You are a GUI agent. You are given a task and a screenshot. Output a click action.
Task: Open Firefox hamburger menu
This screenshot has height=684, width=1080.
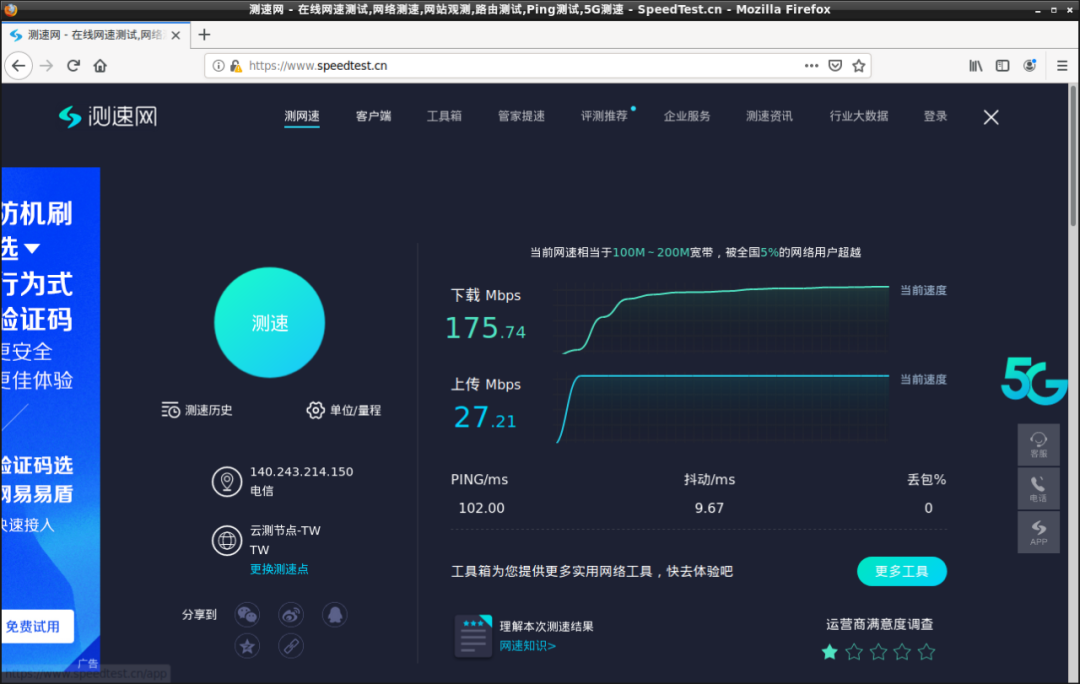click(1061, 65)
